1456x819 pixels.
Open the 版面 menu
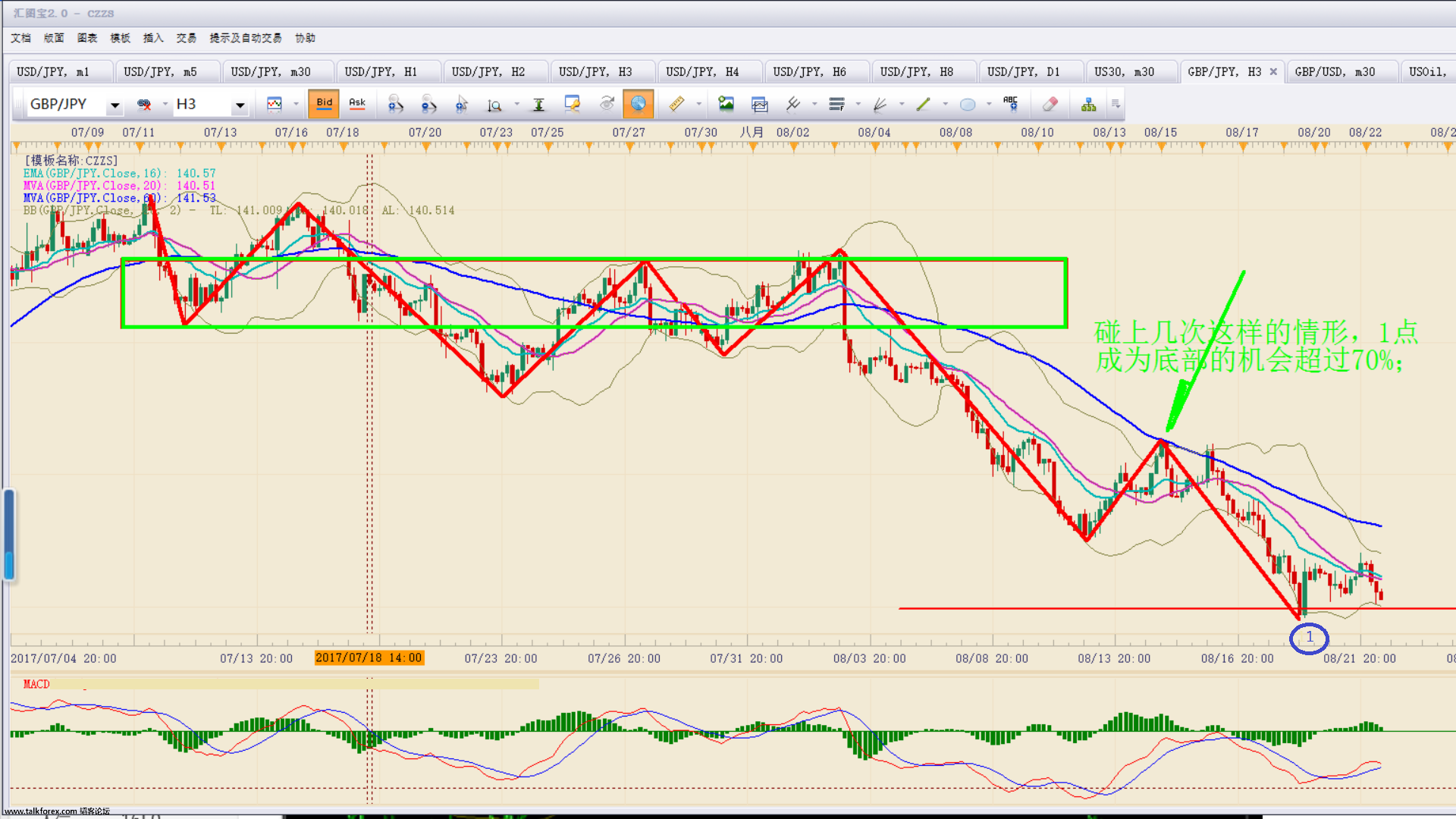[x=54, y=38]
